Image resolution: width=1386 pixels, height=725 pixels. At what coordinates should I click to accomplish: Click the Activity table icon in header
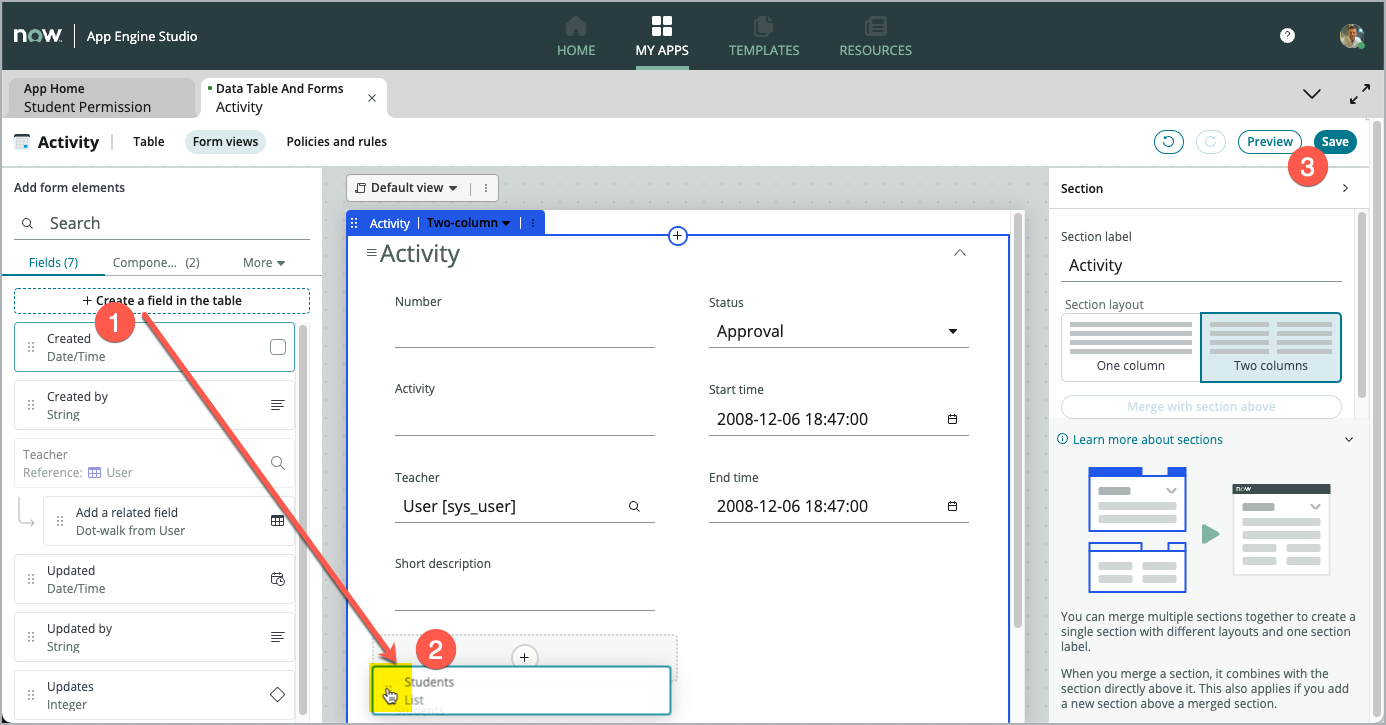[x=22, y=142]
